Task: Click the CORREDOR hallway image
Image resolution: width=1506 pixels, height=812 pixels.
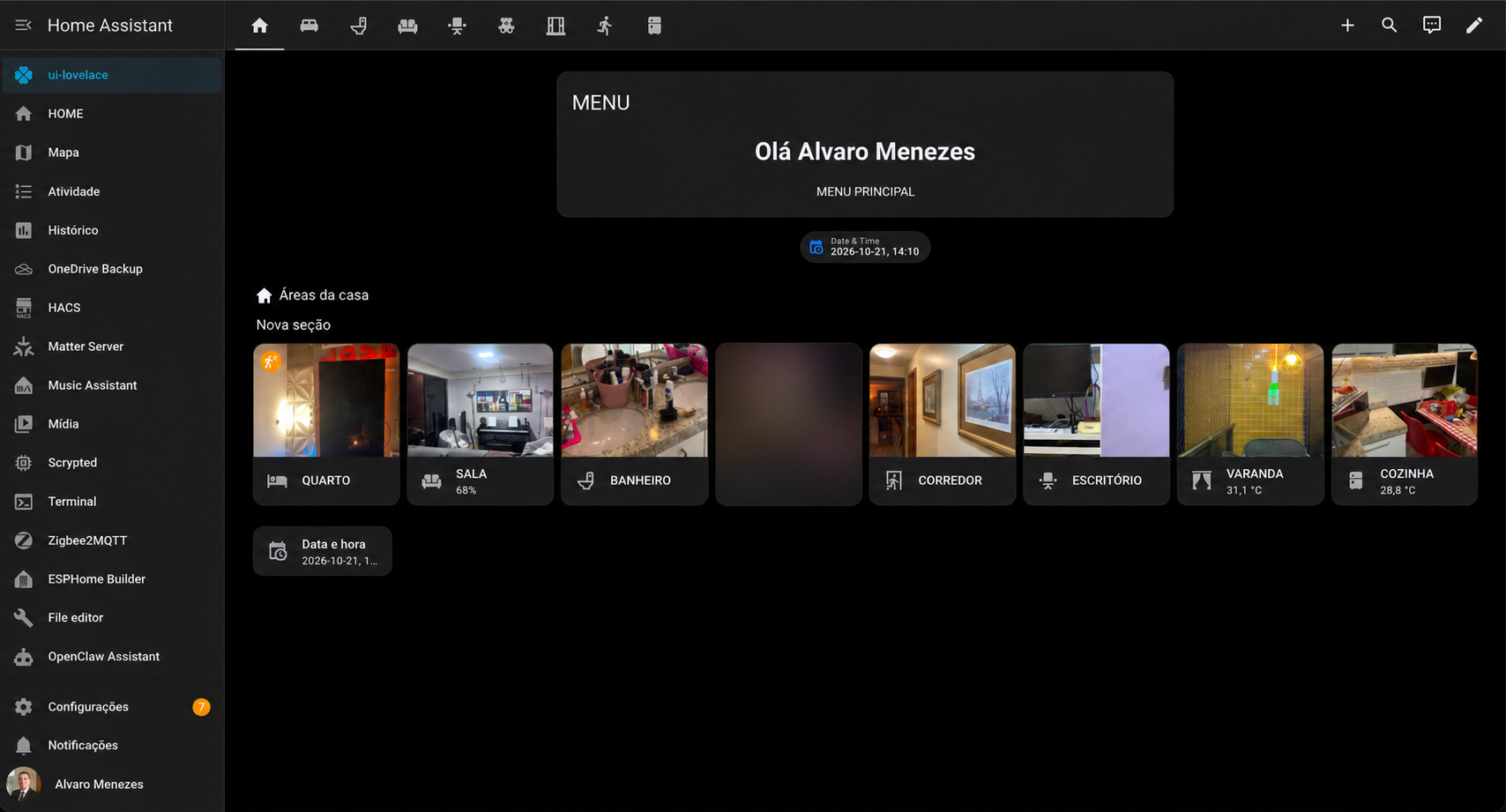Action: click(943, 400)
